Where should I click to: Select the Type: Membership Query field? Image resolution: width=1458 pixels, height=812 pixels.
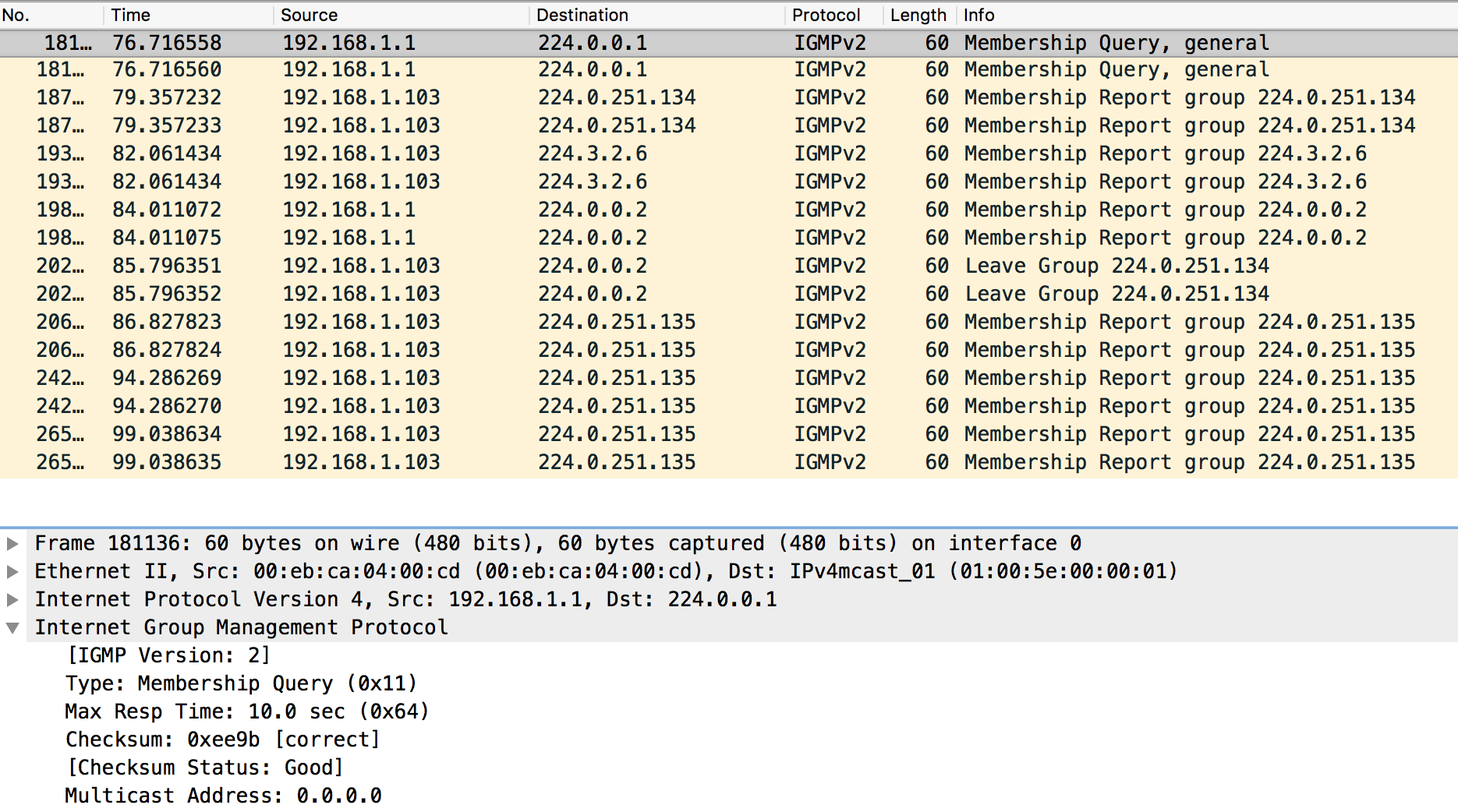pos(241,683)
